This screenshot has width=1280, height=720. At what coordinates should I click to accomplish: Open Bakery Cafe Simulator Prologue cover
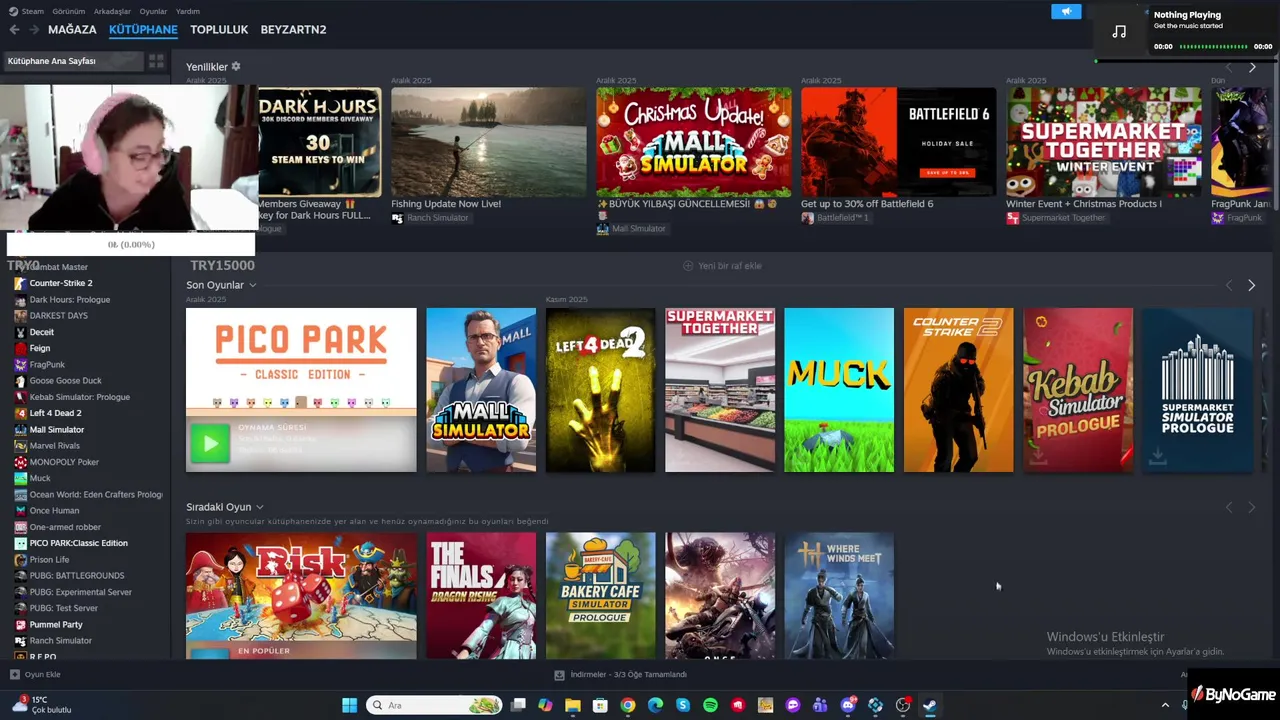pos(600,596)
